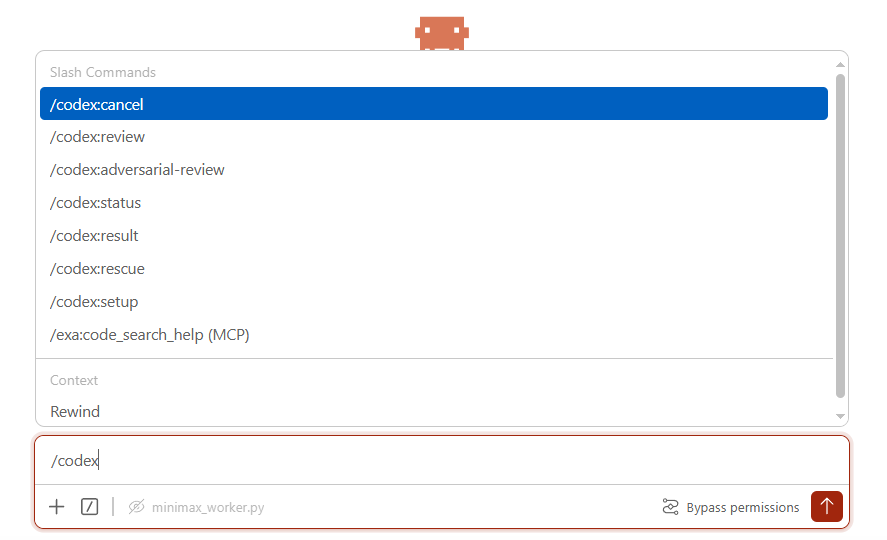Open the slash command menu icon

[89, 507]
